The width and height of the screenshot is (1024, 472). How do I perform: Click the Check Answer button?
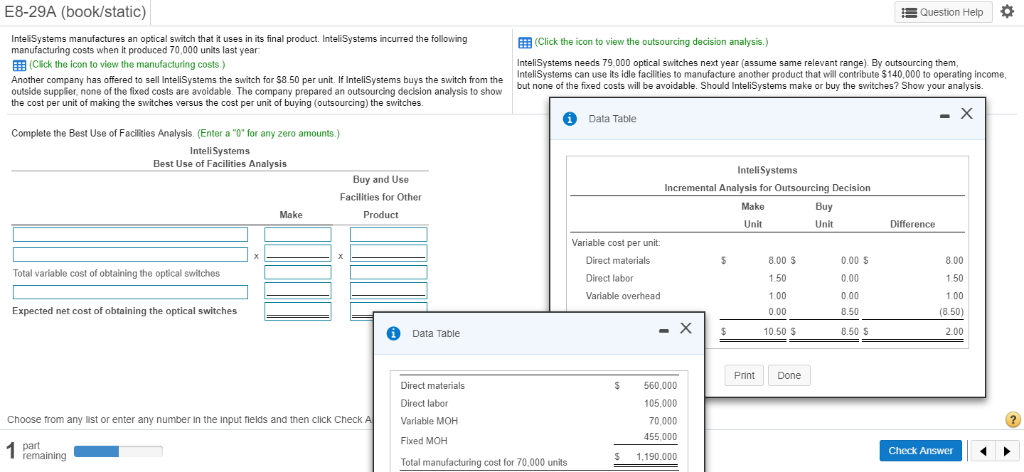(920, 450)
